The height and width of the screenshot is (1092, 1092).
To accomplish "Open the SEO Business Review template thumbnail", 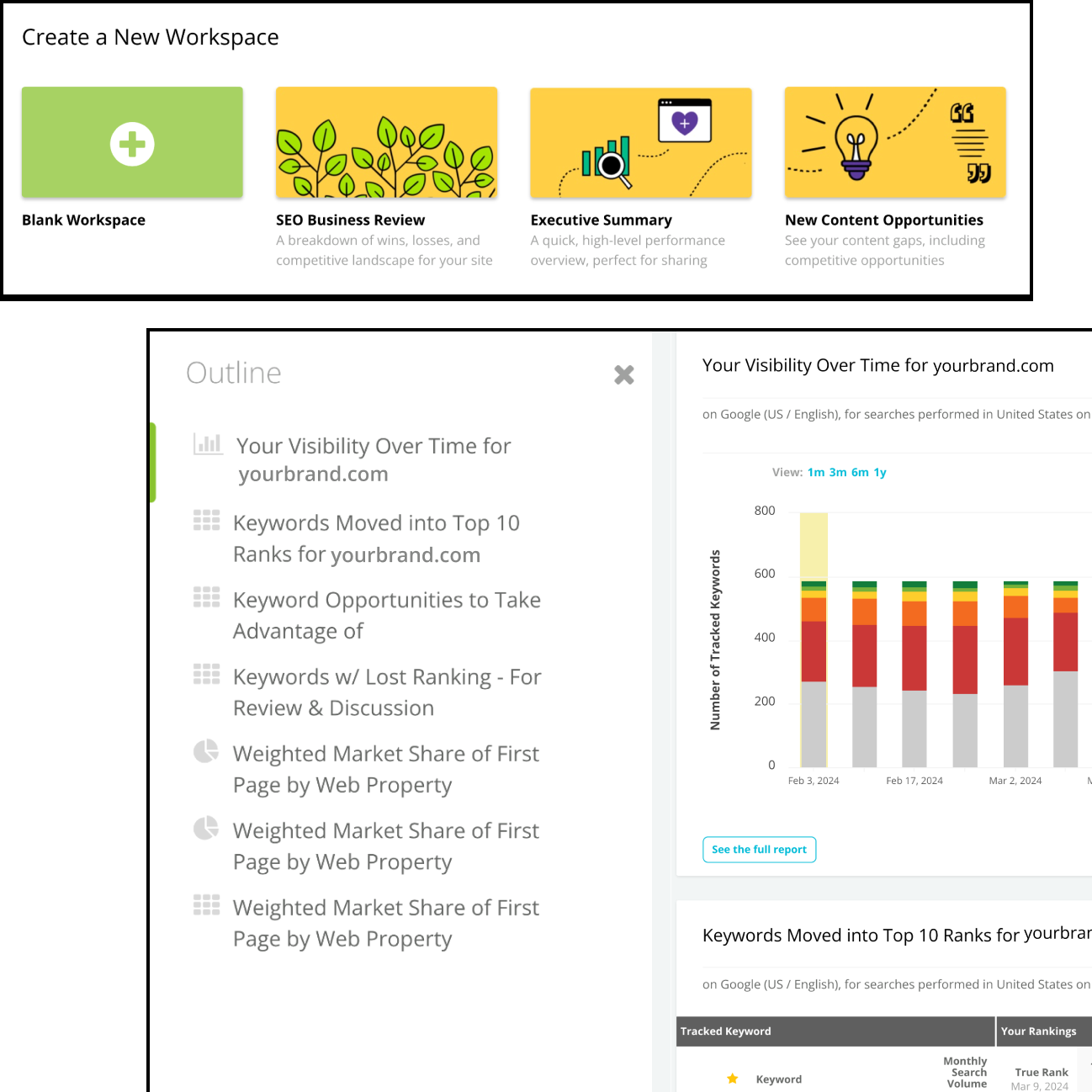I will (x=386, y=142).
